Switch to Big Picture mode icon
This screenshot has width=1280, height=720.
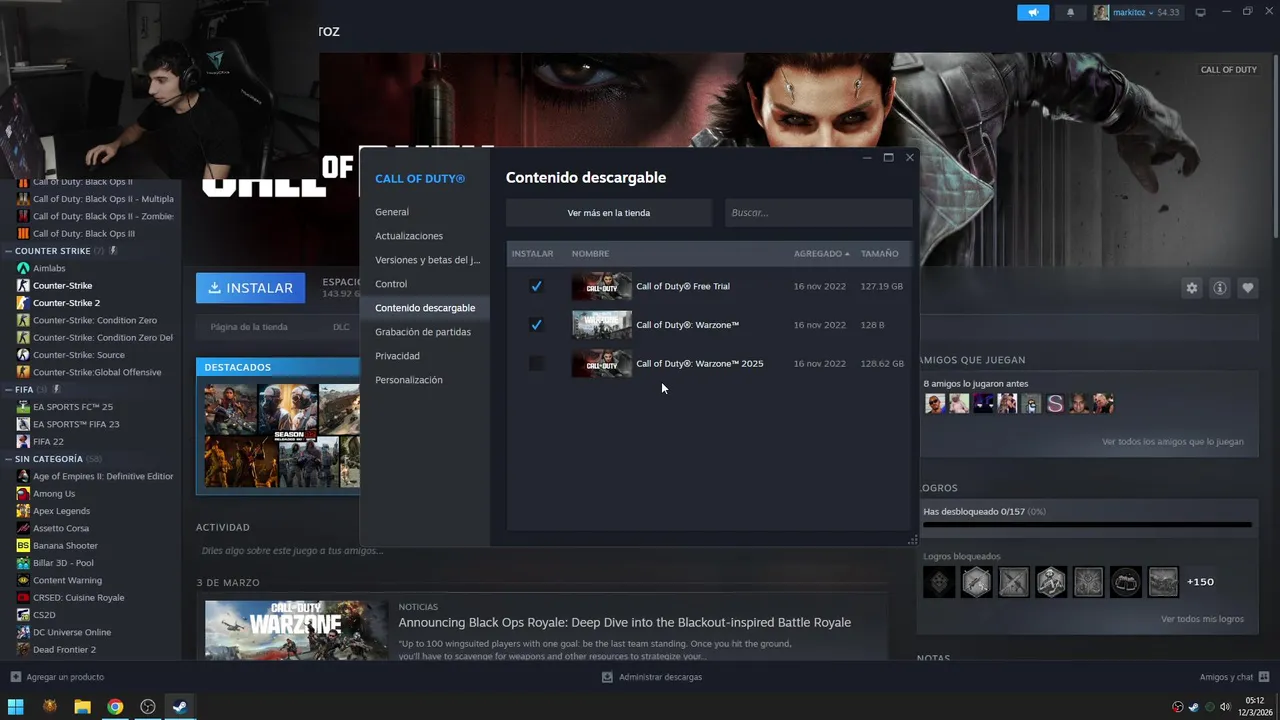[x=1200, y=12]
